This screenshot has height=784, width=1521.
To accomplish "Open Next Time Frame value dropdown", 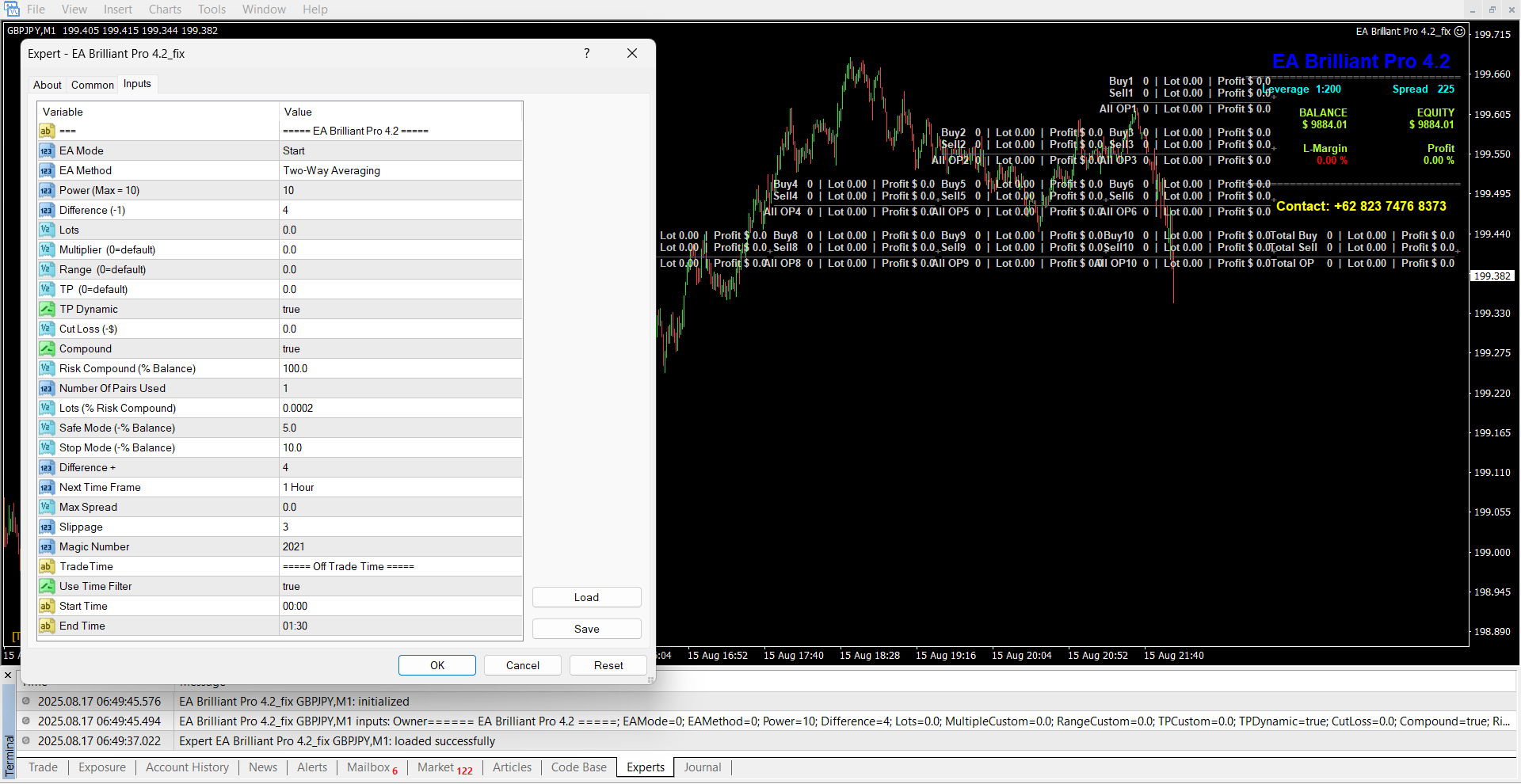I will 401,487.
